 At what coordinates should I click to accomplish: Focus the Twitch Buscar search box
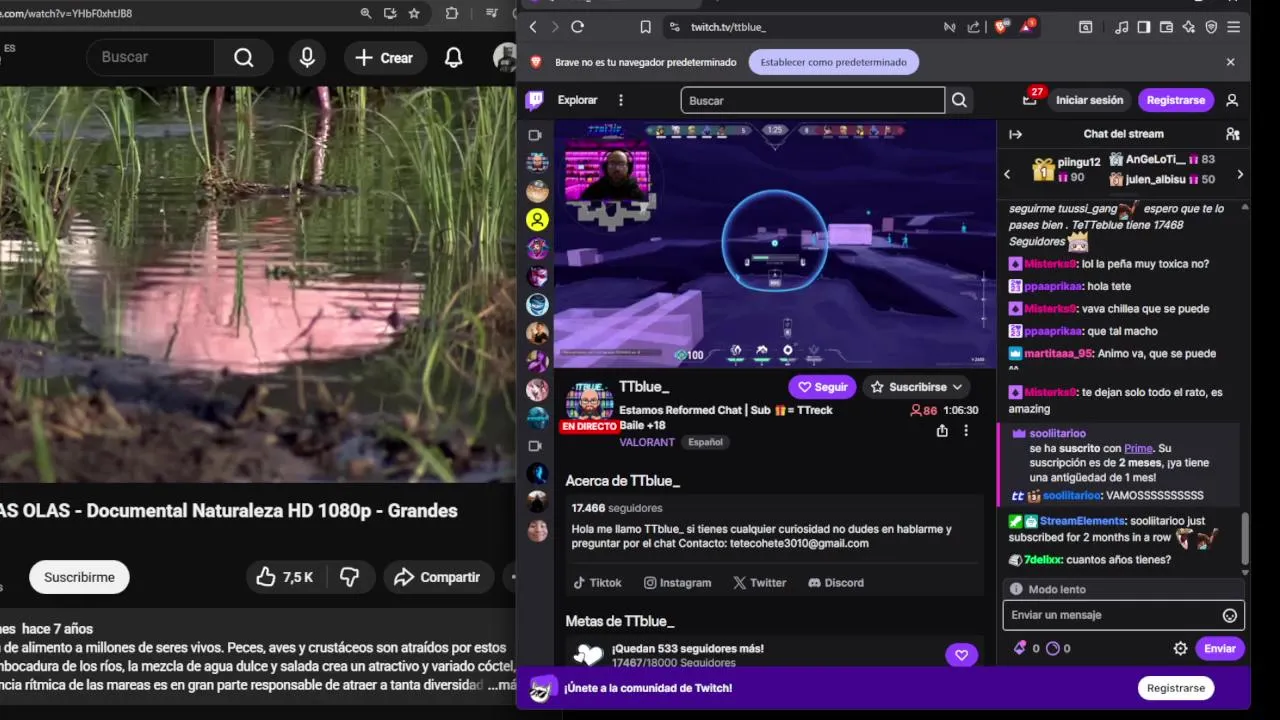click(x=812, y=100)
